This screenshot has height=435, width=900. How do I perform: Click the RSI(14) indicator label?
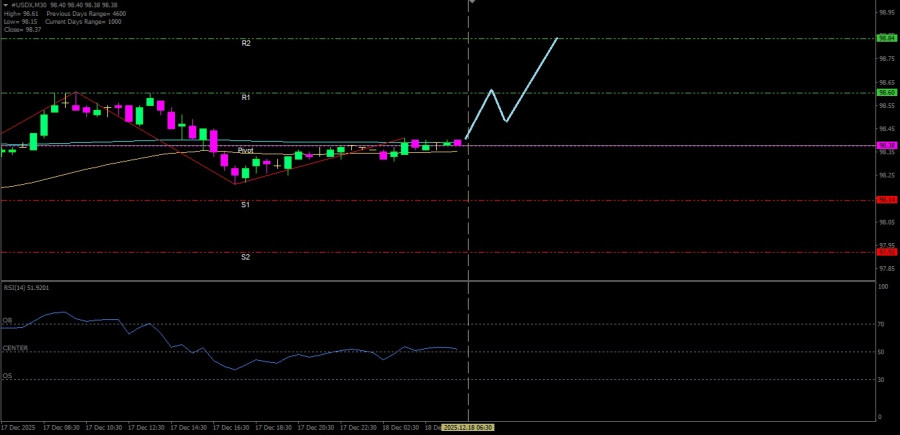click(x=26, y=287)
